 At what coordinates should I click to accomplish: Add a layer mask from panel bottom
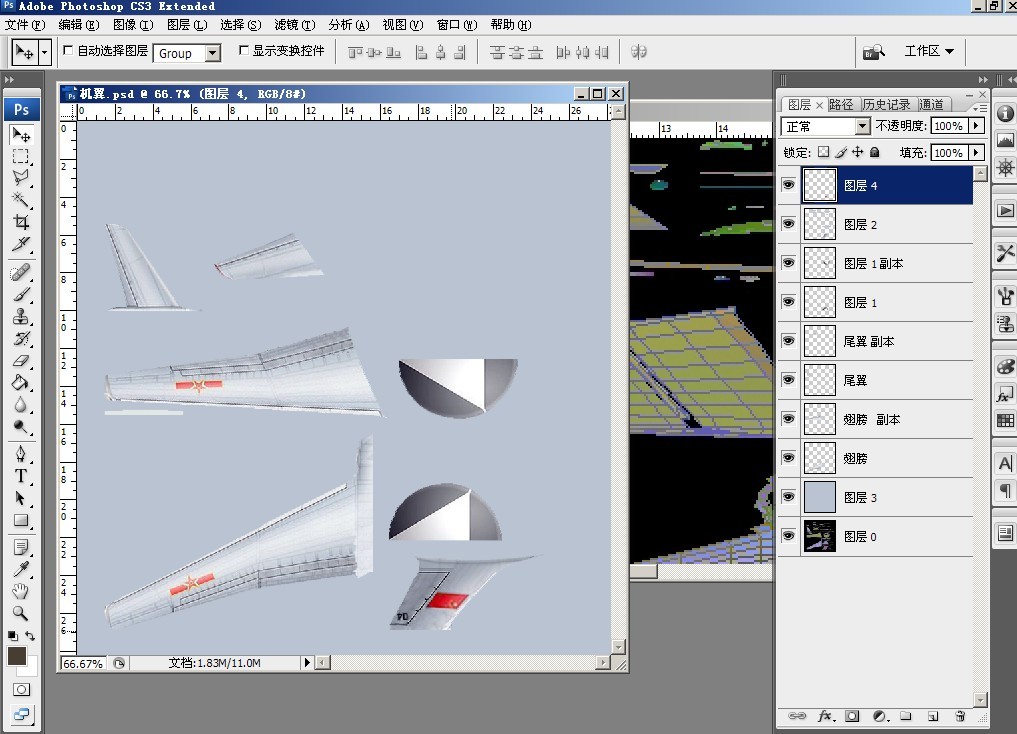[852, 716]
